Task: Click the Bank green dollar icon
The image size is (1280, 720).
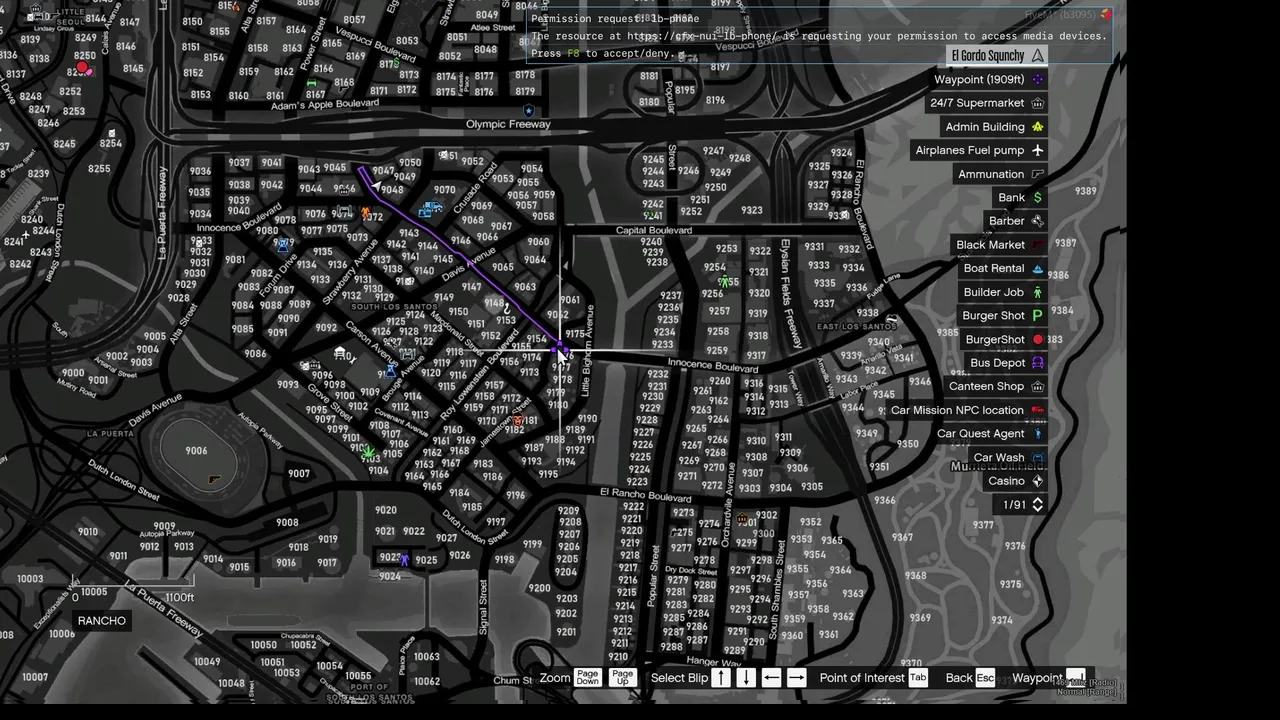Action: (x=1038, y=198)
